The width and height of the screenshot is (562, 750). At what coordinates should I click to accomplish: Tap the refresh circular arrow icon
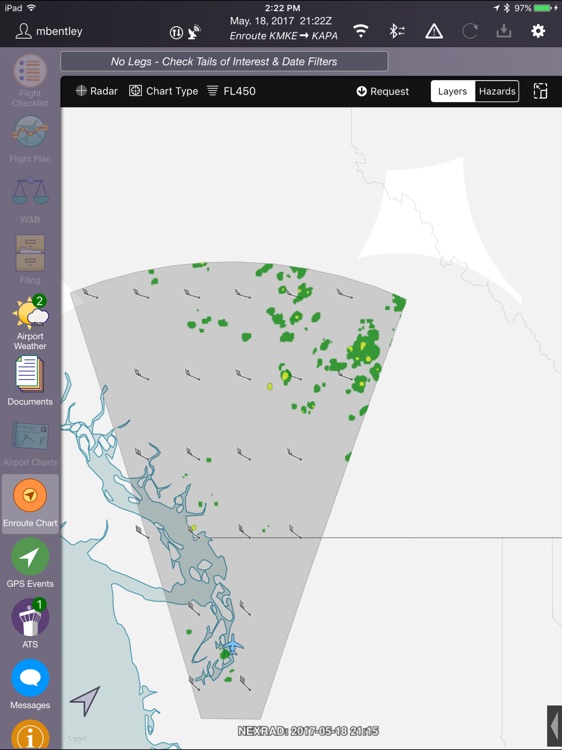[470, 32]
